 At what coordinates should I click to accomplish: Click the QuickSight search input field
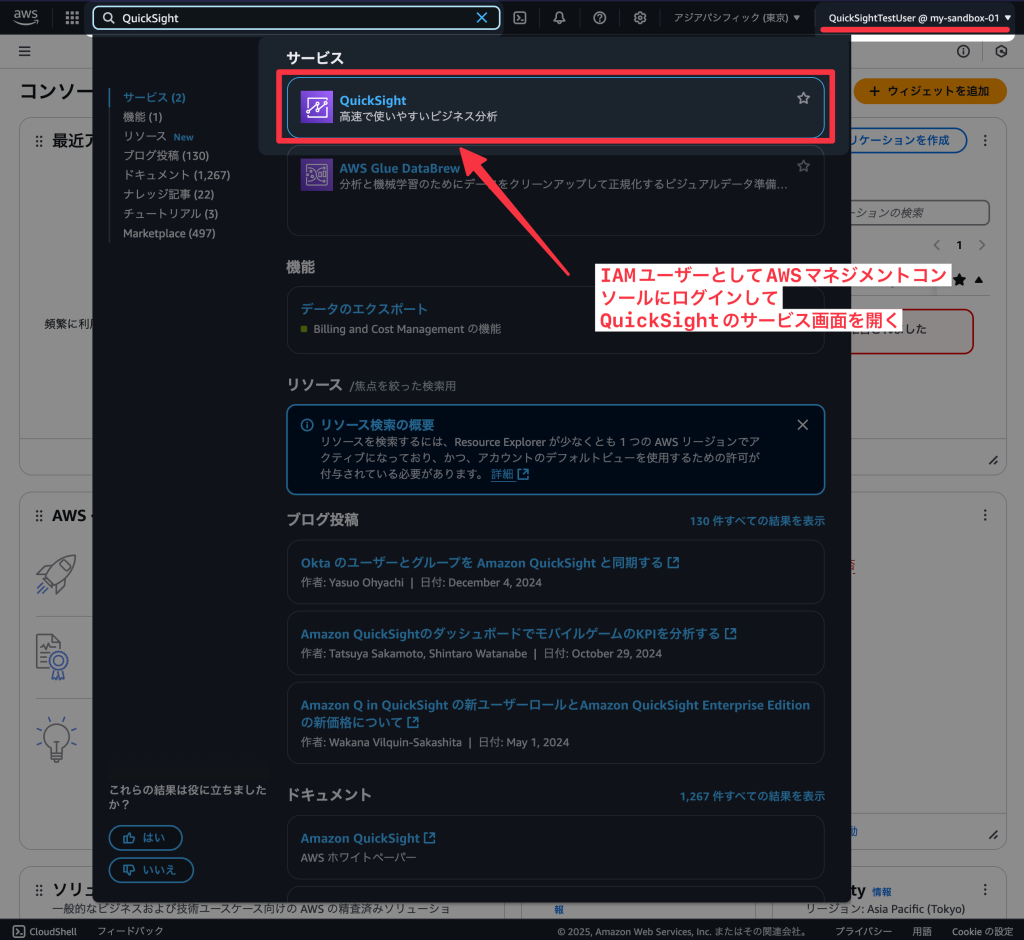click(296, 18)
